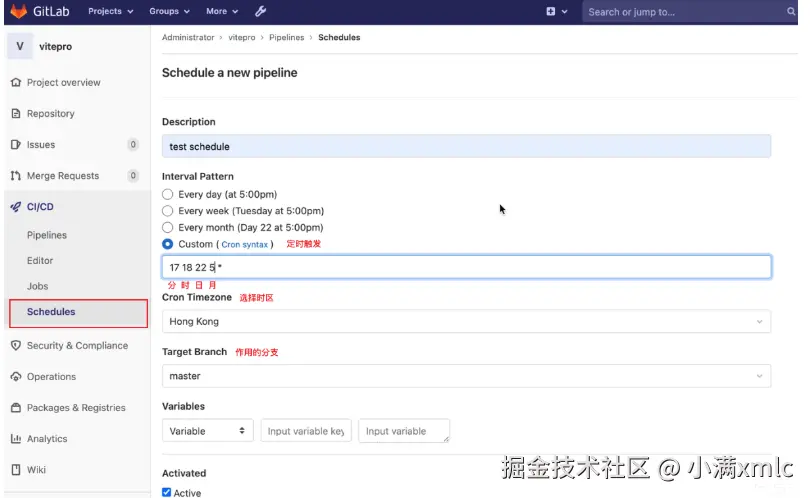
Task: Open the Variable type selector
Action: tap(208, 431)
